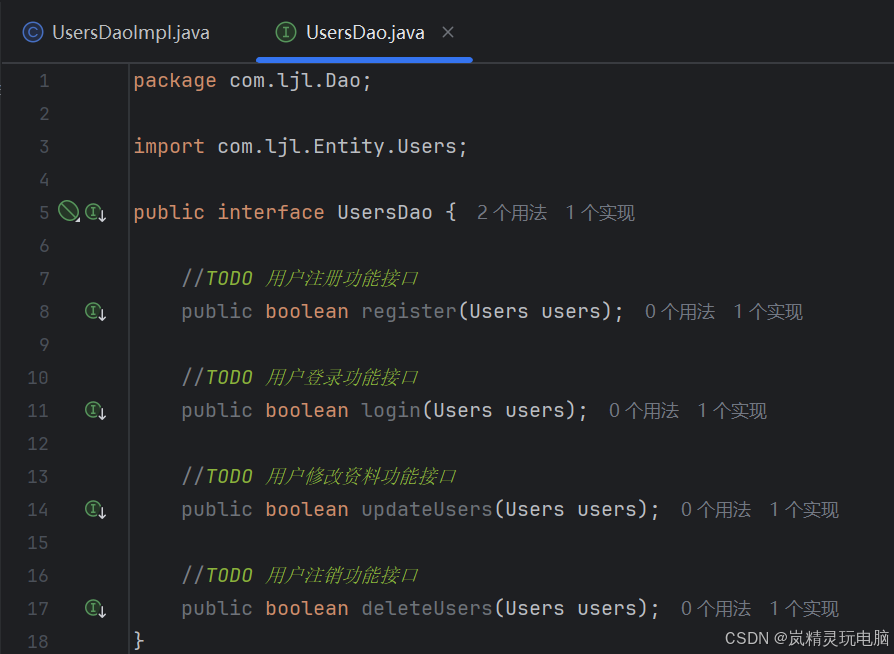Go to register implementation gutter icon line 8
The image size is (894, 654).
coord(95,311)
